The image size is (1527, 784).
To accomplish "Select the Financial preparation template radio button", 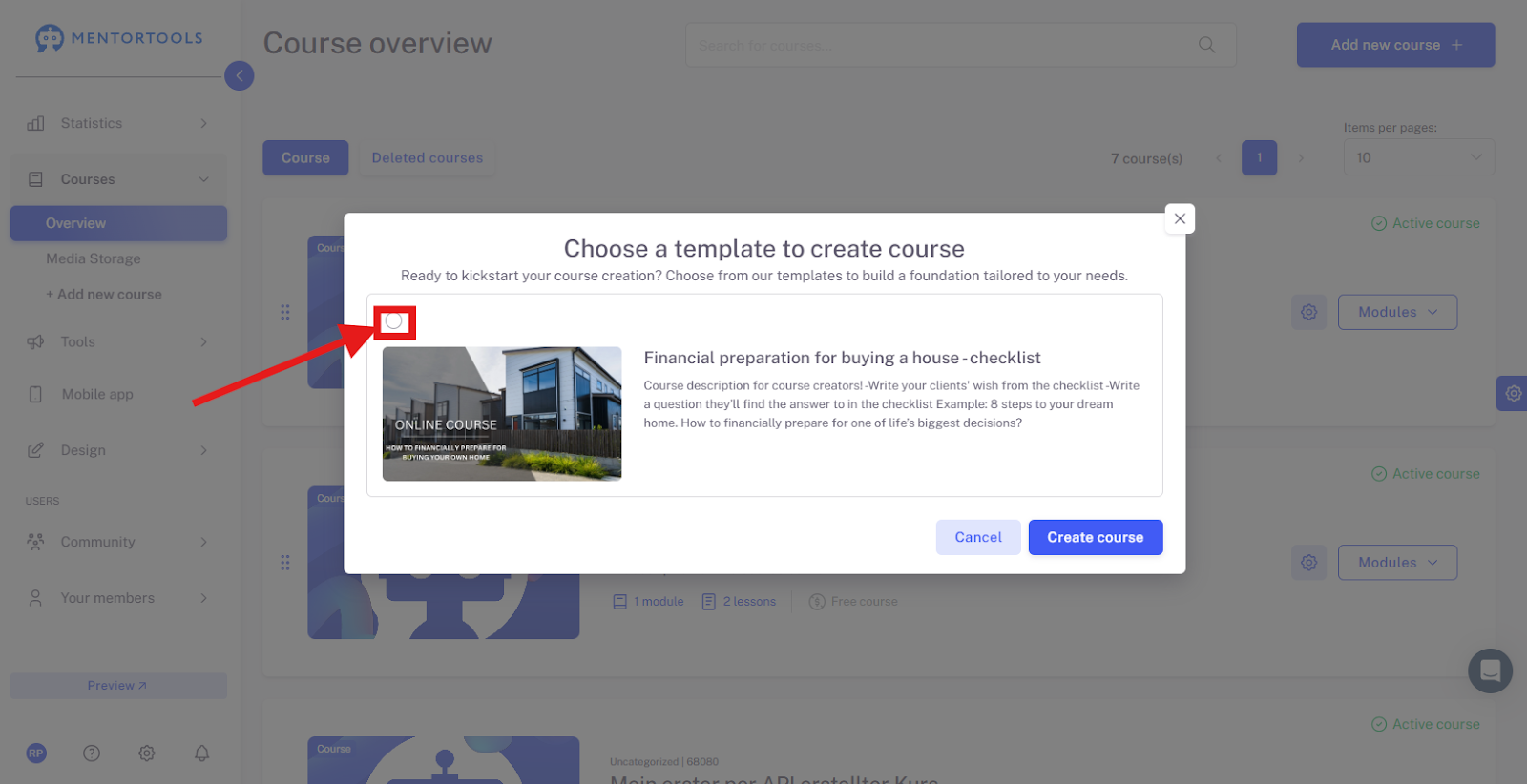I will (x=394, y=321).
